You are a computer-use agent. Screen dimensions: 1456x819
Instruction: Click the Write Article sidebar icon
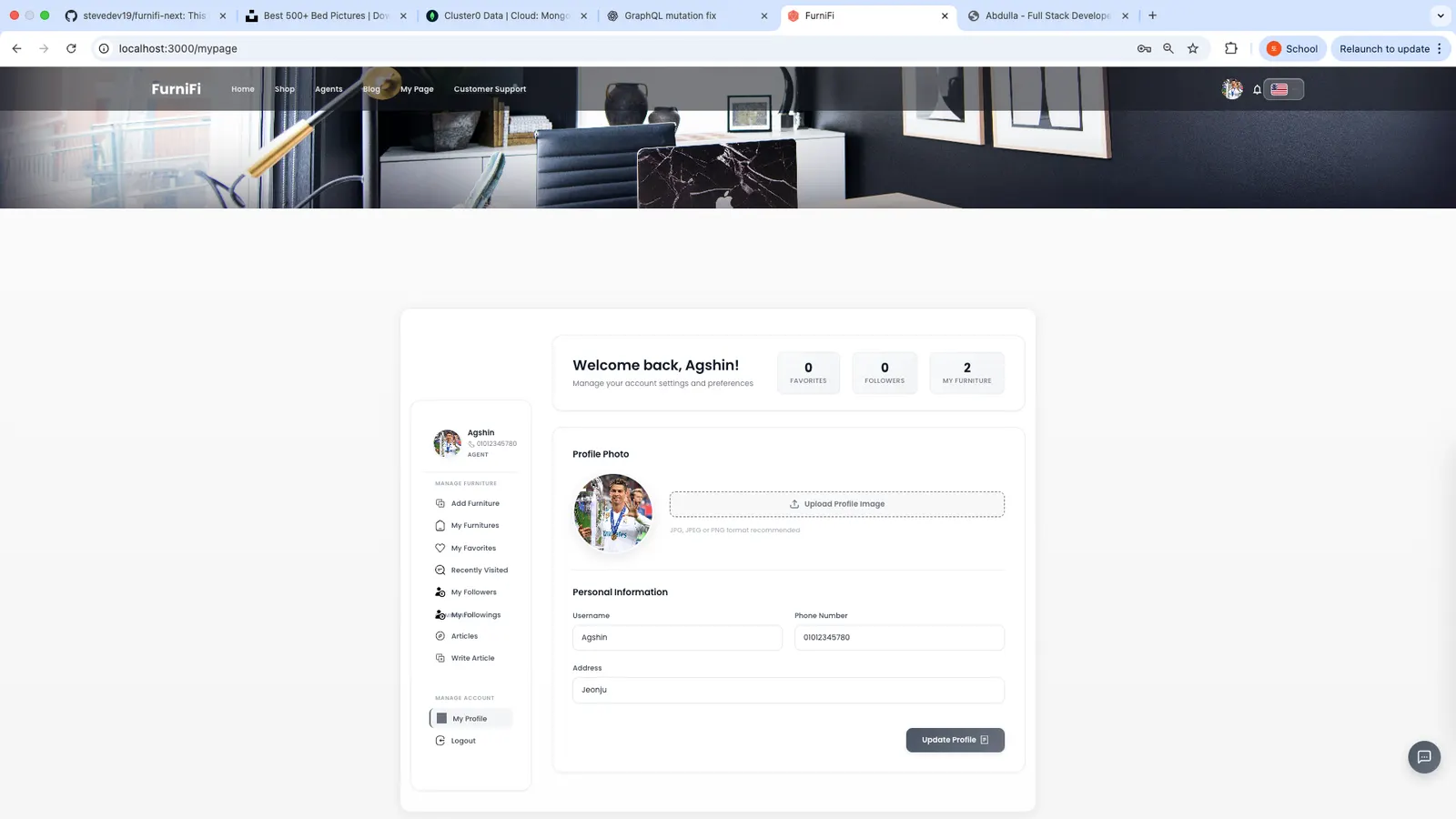[x=440, y=658]
